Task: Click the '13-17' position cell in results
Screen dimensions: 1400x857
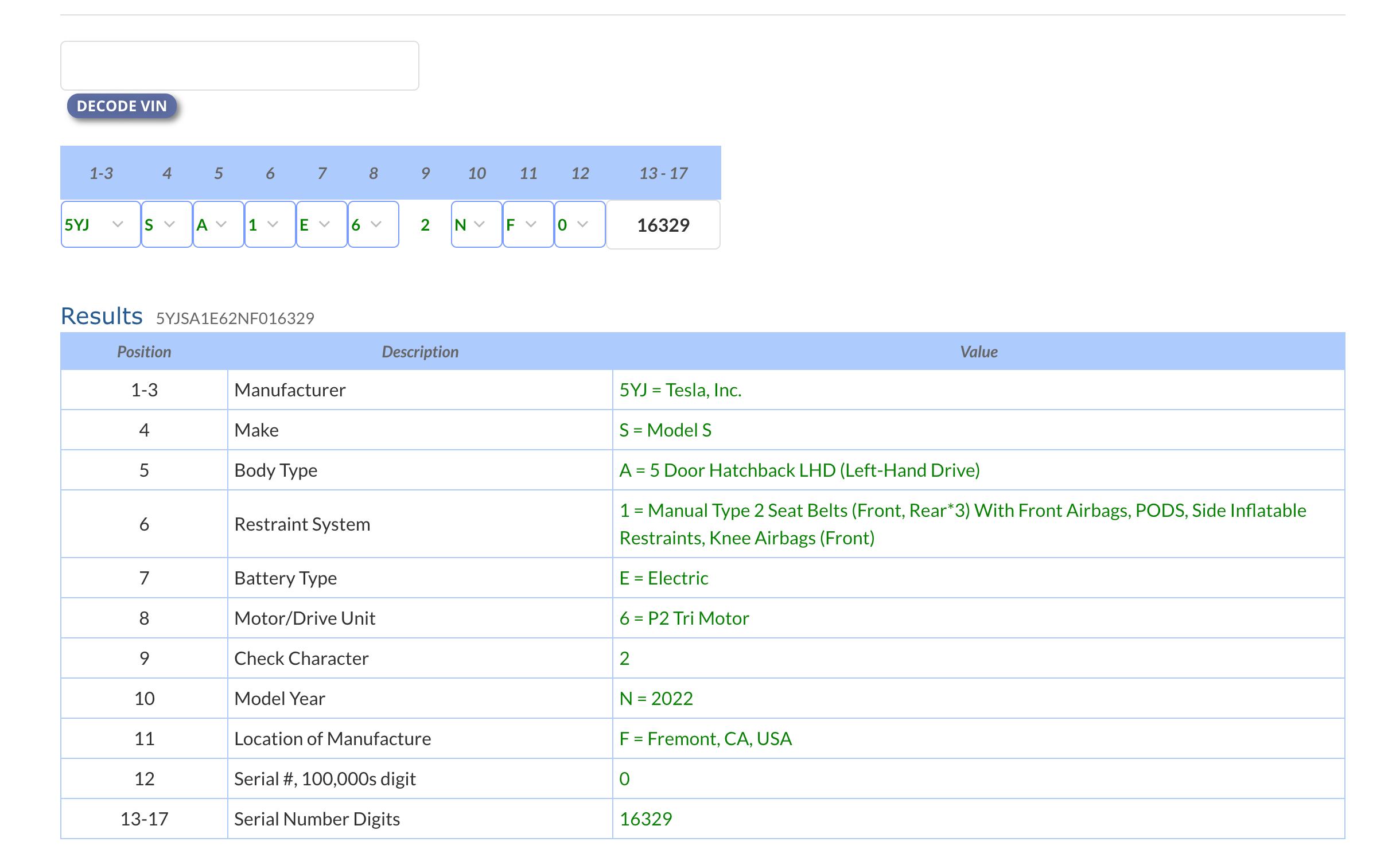Action: (x=144, y=819)
